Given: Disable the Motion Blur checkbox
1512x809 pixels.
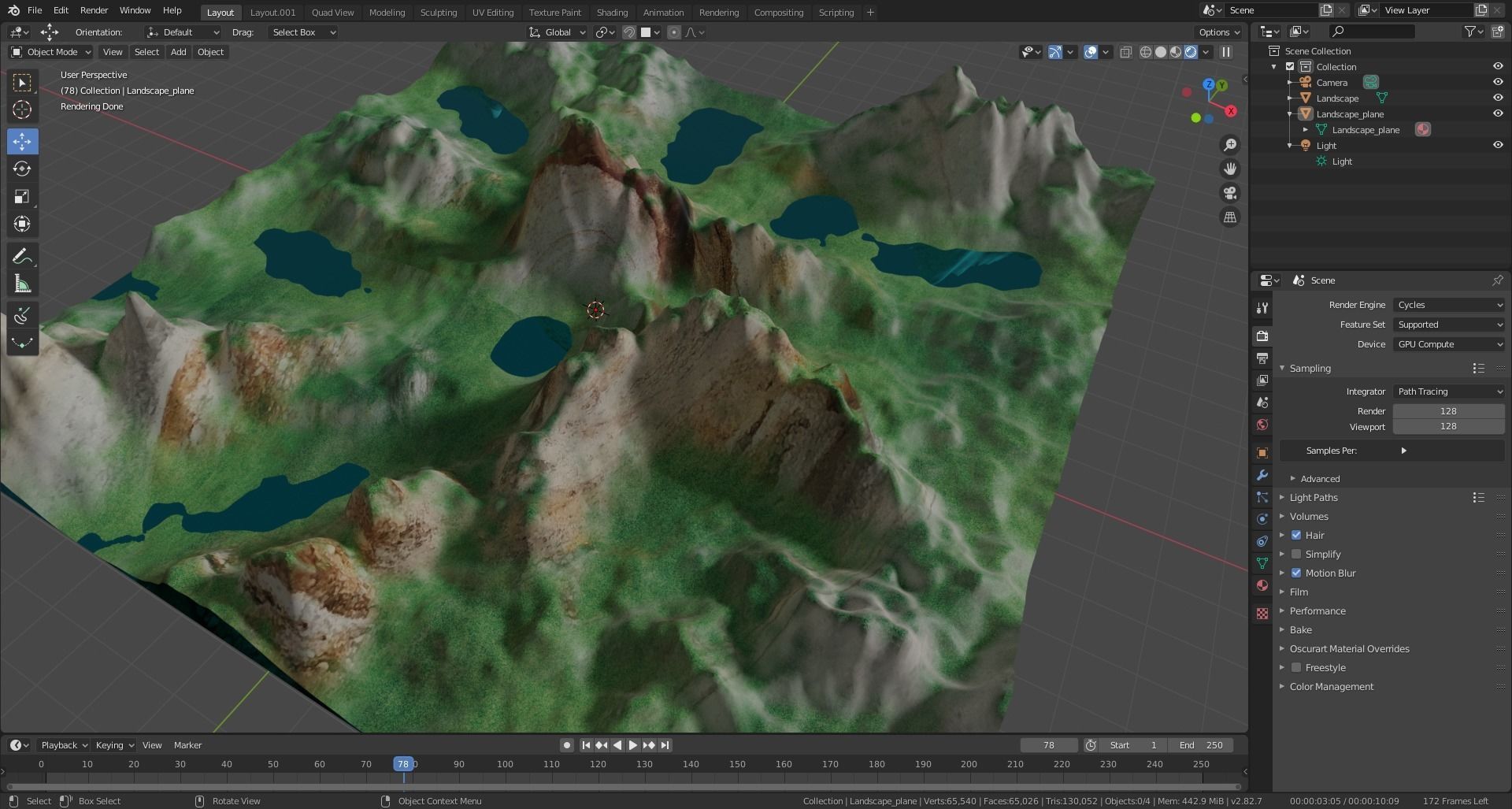Looking at the screenshot, I should [1296, 573].
